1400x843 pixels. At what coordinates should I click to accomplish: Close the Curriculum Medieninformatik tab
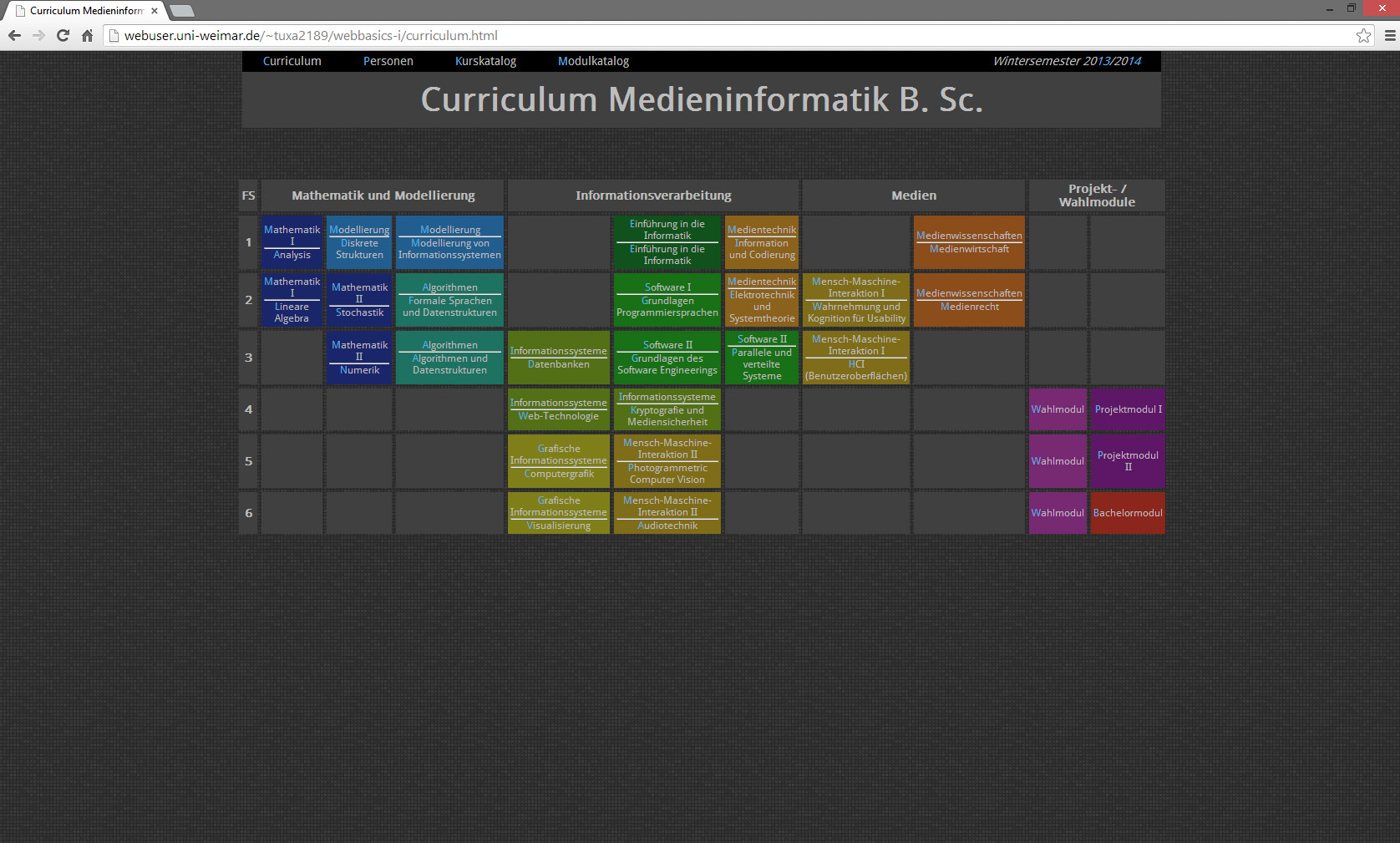click(155, 11)
